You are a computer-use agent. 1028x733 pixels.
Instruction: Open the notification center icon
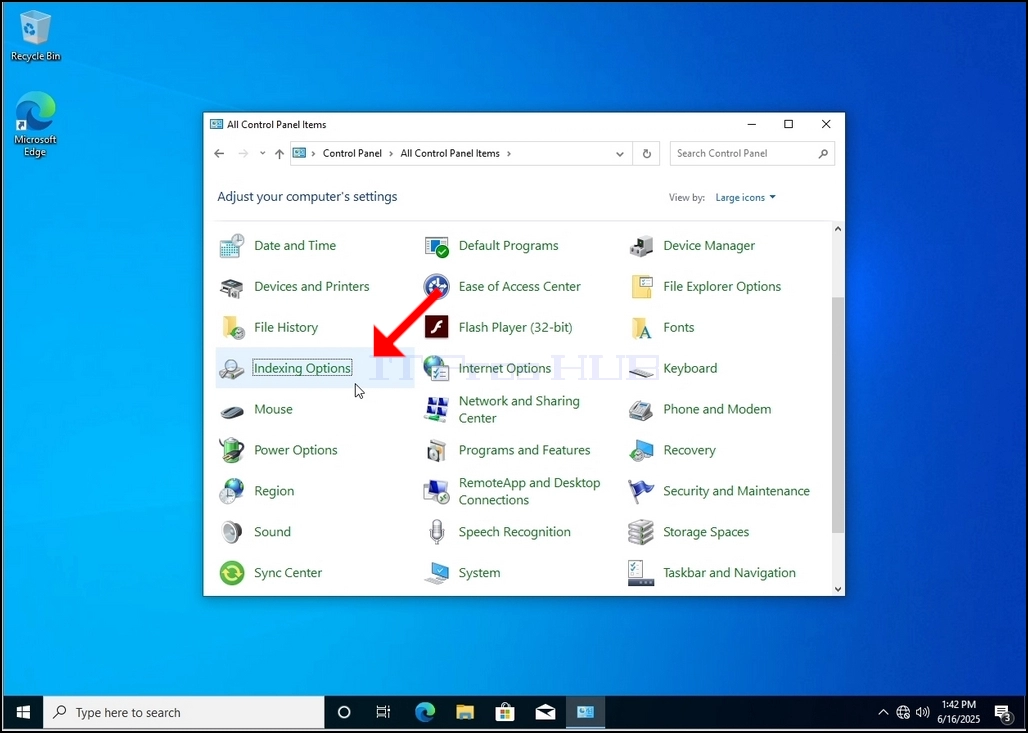point(1002,713)
